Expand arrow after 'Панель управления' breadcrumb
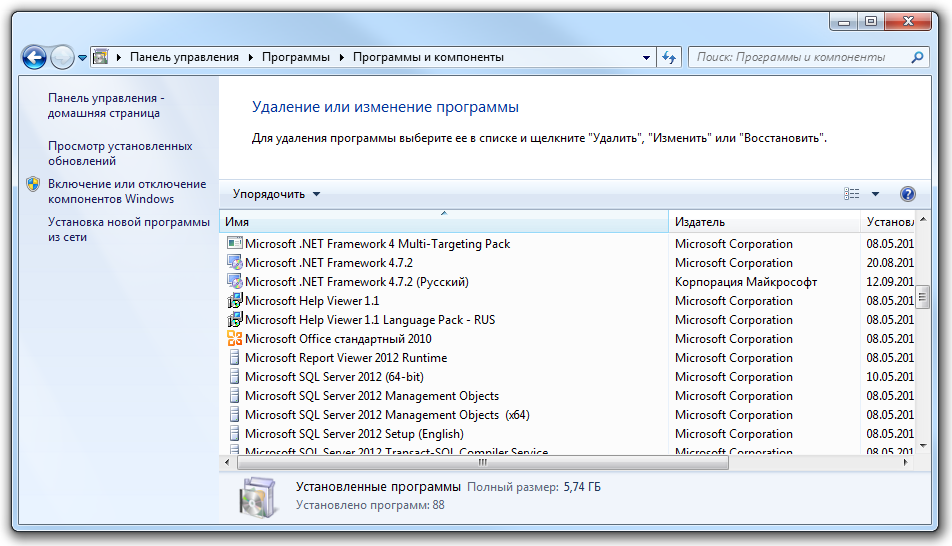952x546 pixels. pyautogui.click(x=250, y=57)
